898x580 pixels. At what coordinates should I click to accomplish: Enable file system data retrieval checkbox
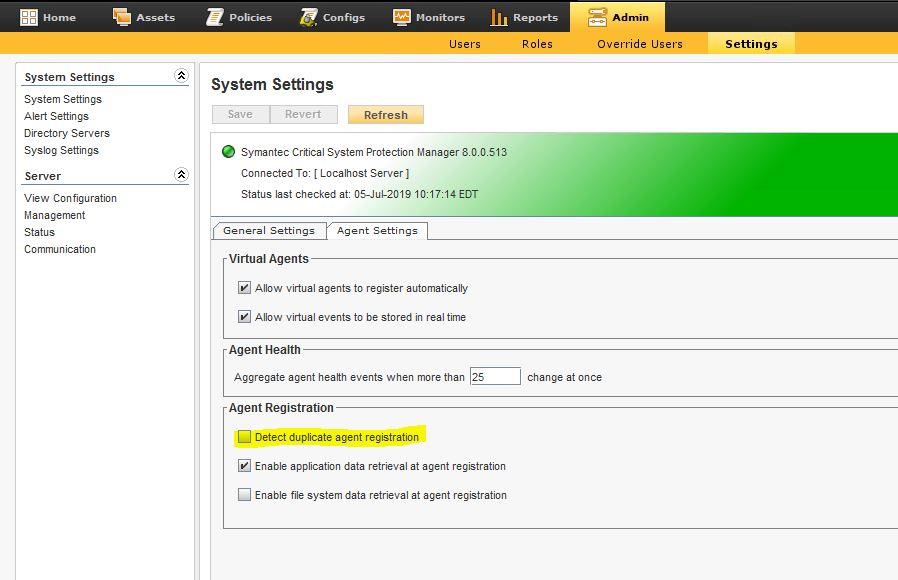(x=244, y=495)
